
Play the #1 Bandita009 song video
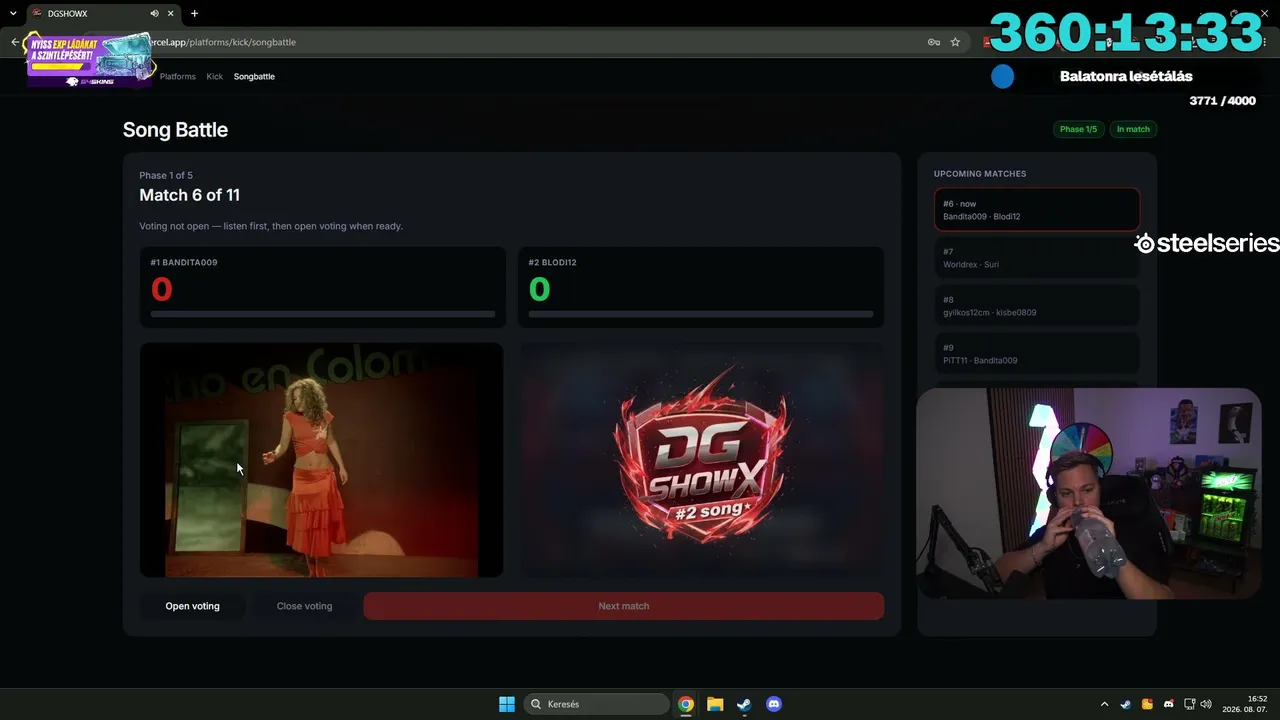(x=321, y=460)
